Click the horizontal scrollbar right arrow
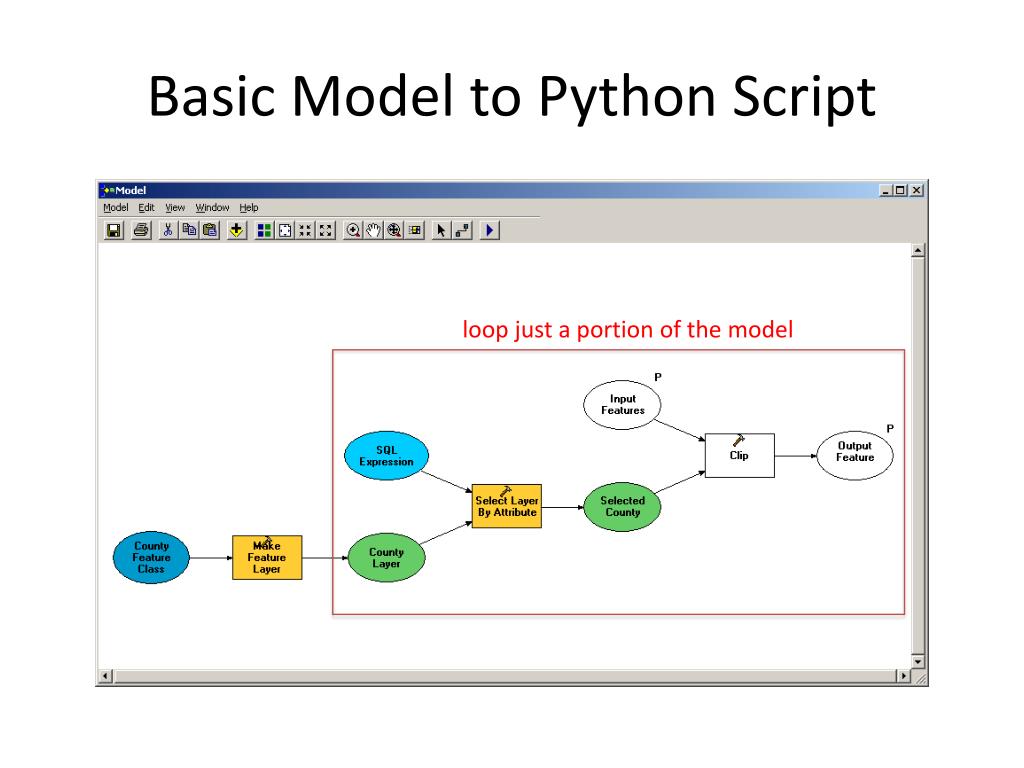 pyautogui.click(x=904, y=676)
